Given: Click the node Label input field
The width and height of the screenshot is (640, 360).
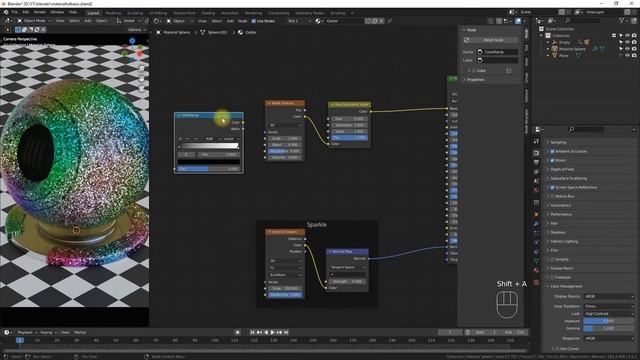Looking at the screenshot, I should pos(498,60).
